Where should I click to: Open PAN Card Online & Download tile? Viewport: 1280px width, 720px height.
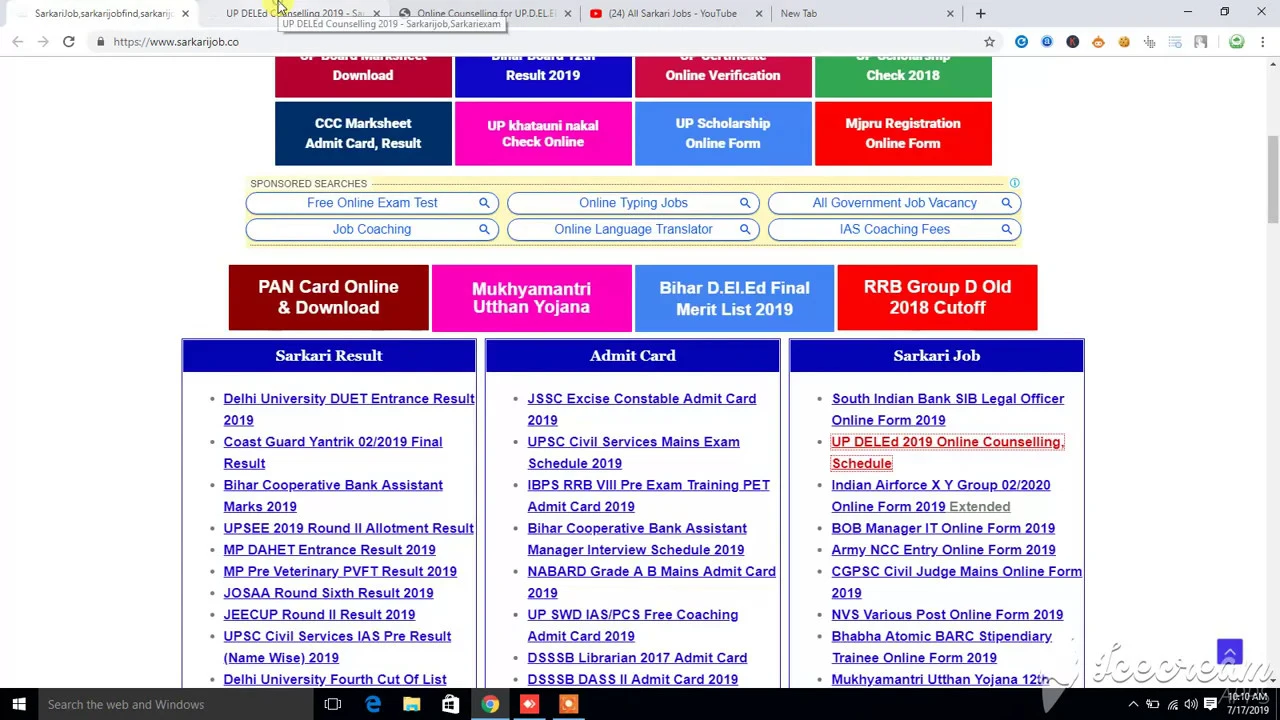(x=328, y=297)
